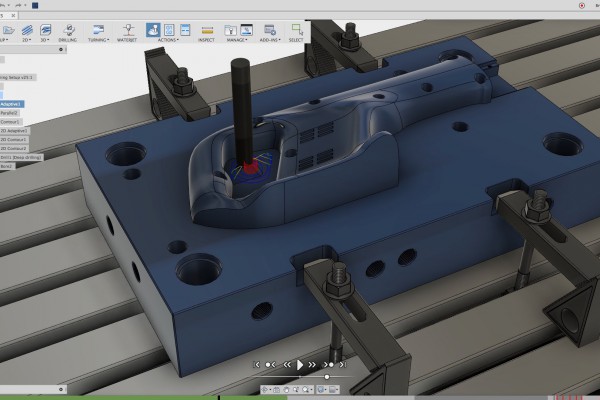Open the 3D milling toolpath tool
600x400 pixels.
pyautogui.click(x=45, y=30)
